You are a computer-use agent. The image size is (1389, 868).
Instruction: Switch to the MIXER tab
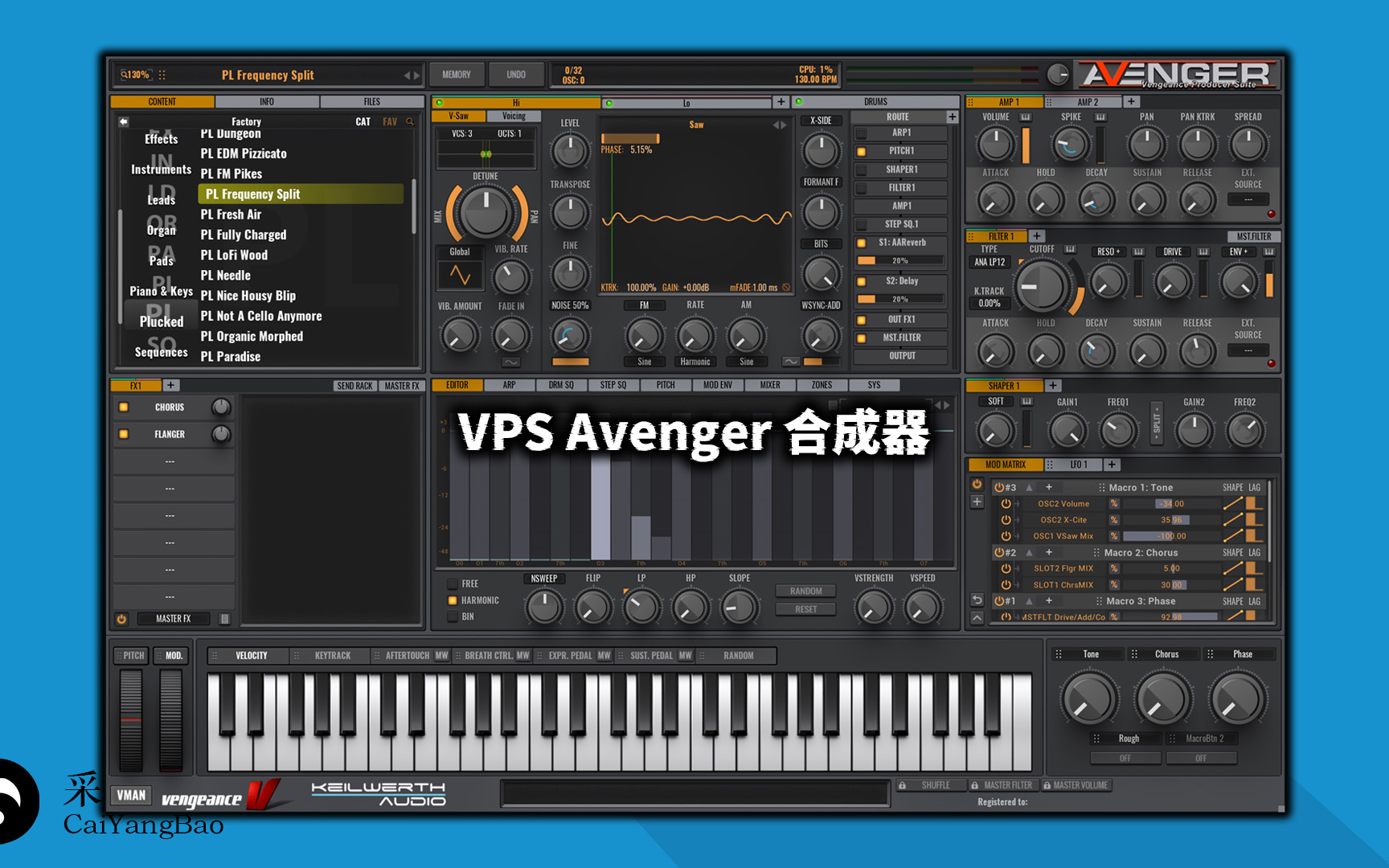[770, 386]
